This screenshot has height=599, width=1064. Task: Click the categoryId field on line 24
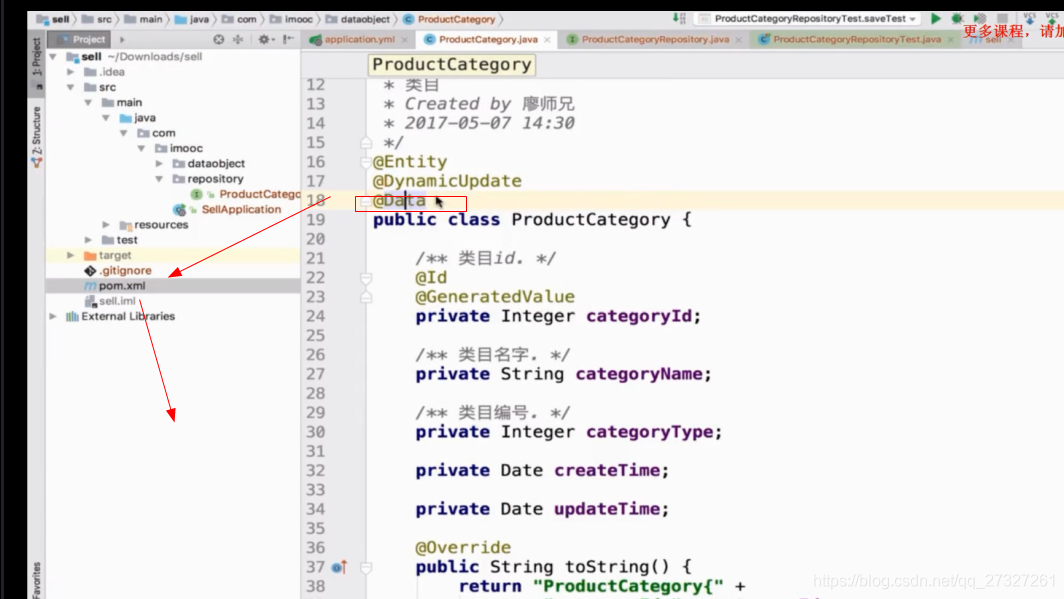639,316
